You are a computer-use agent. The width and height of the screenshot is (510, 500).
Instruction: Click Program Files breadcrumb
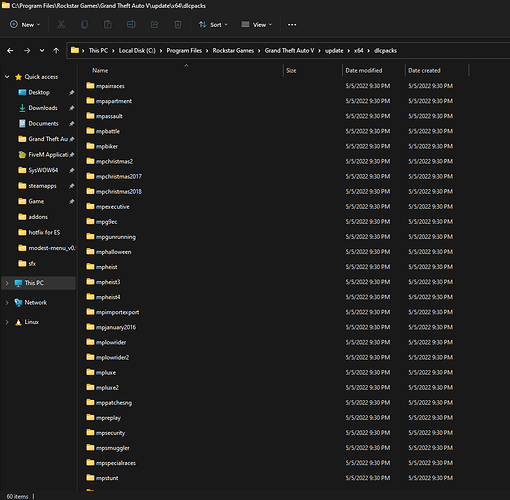(x=184, y=51)
